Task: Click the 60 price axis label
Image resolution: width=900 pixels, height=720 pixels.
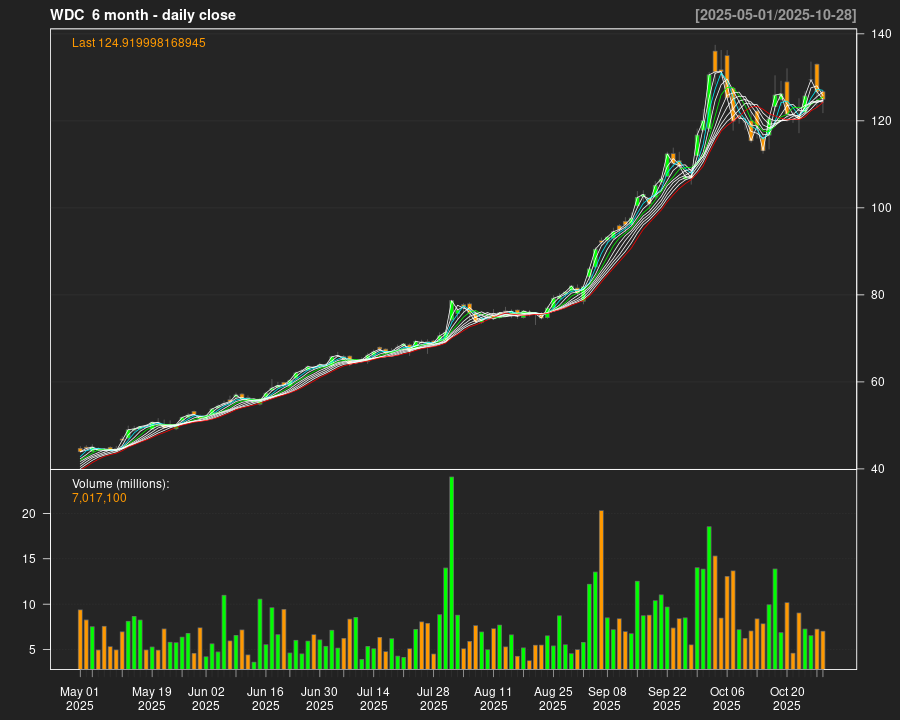Action: click(878, 382)
